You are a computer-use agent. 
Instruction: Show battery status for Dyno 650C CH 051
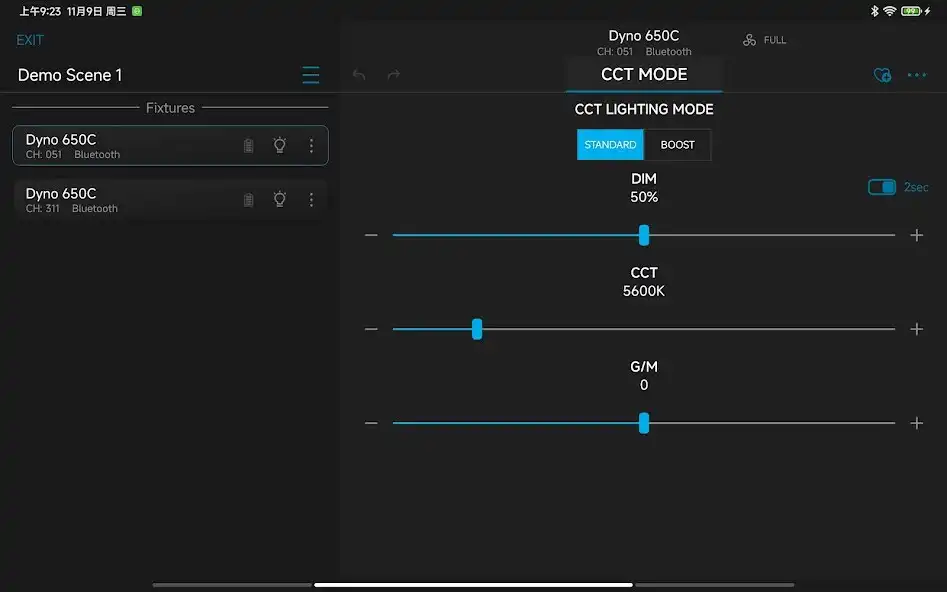[x=248, y=146]
